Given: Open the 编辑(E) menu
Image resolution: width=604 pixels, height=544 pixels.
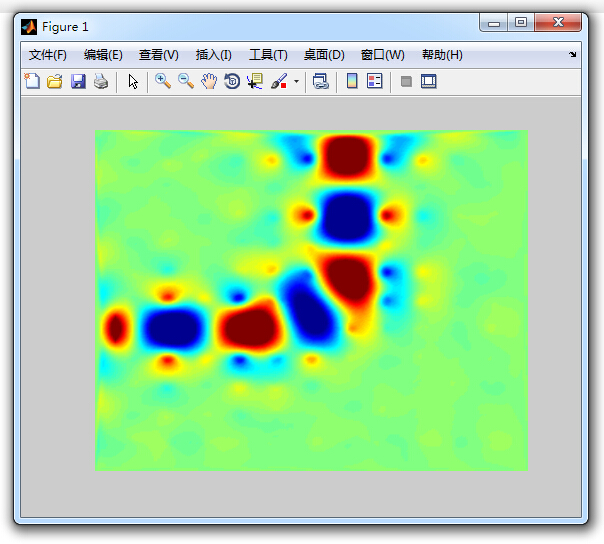Looking at the screenshot, I should coord(103,55).
